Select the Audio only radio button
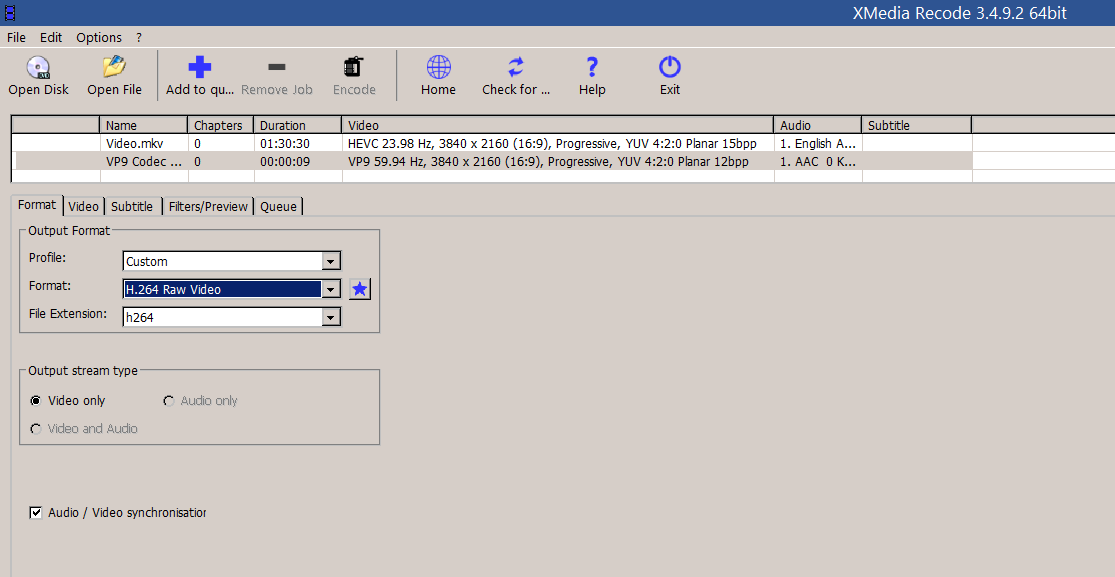1115x577 pixels. [169, 401]
